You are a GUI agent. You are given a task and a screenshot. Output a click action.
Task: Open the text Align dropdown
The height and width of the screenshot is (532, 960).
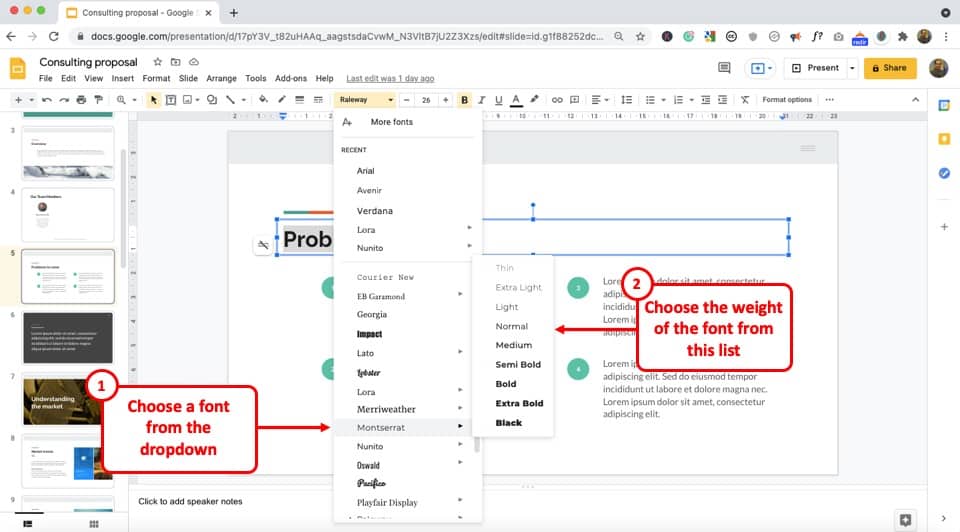tap(599, 100)
